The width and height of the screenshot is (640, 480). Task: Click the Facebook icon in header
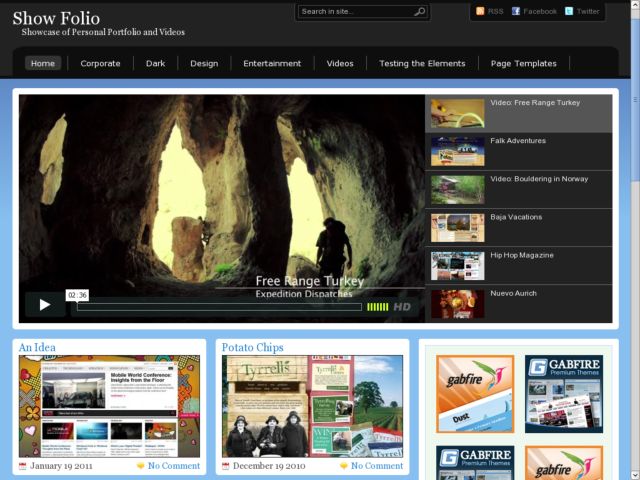(x=516, y=11)
